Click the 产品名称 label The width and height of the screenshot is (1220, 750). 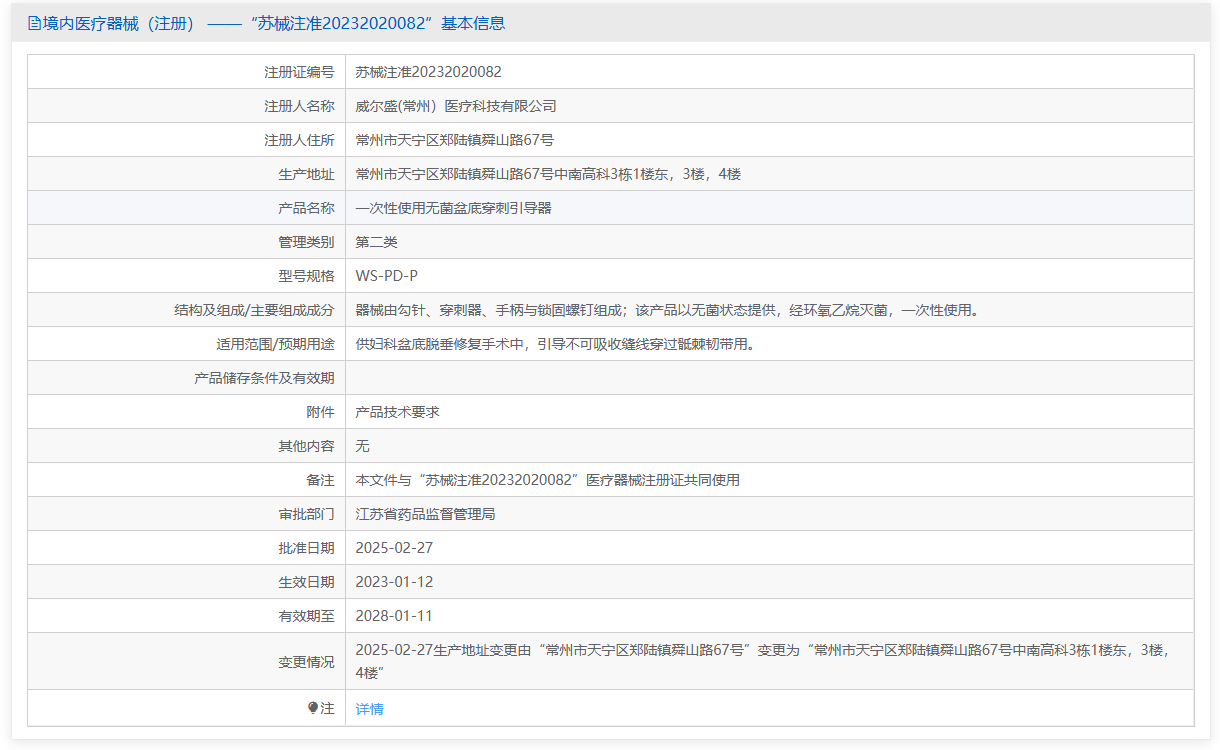(x=306, y=208)
